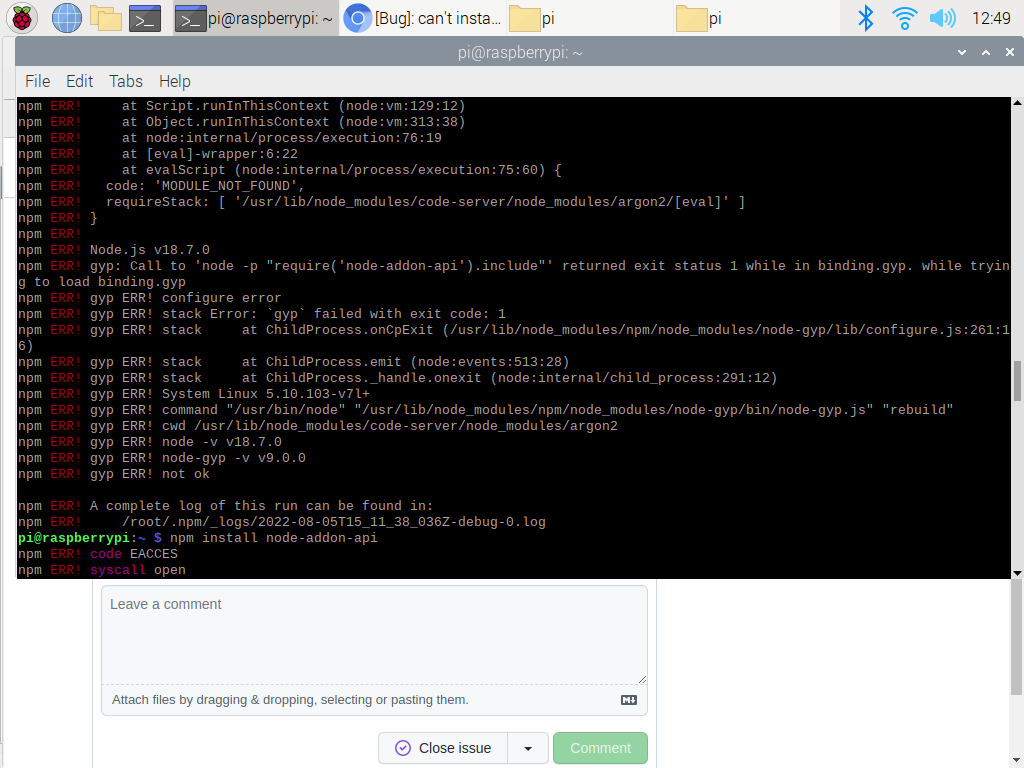Click the Close issue button
The height and width of the screenshot is (768, 1024).
point(443,748)
